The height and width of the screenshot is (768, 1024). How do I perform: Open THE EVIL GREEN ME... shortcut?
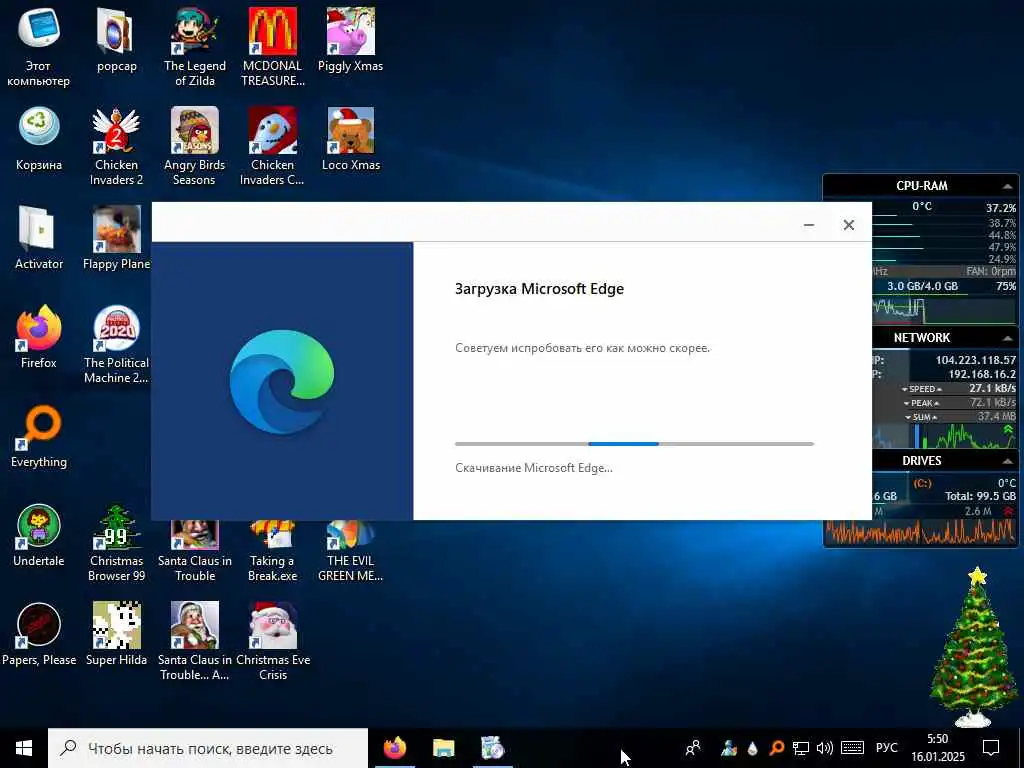click(351, 551)
